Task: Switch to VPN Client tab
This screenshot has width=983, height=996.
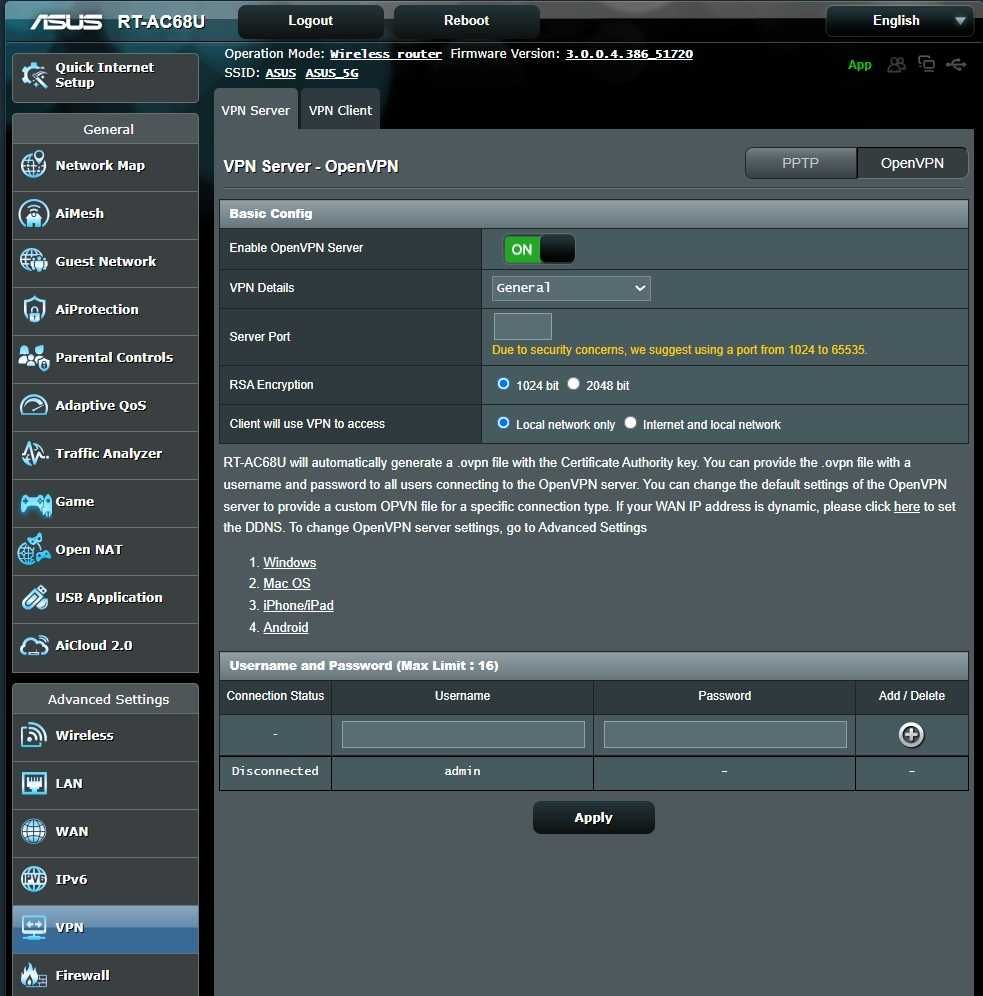Action: click(x=340, y=110)
